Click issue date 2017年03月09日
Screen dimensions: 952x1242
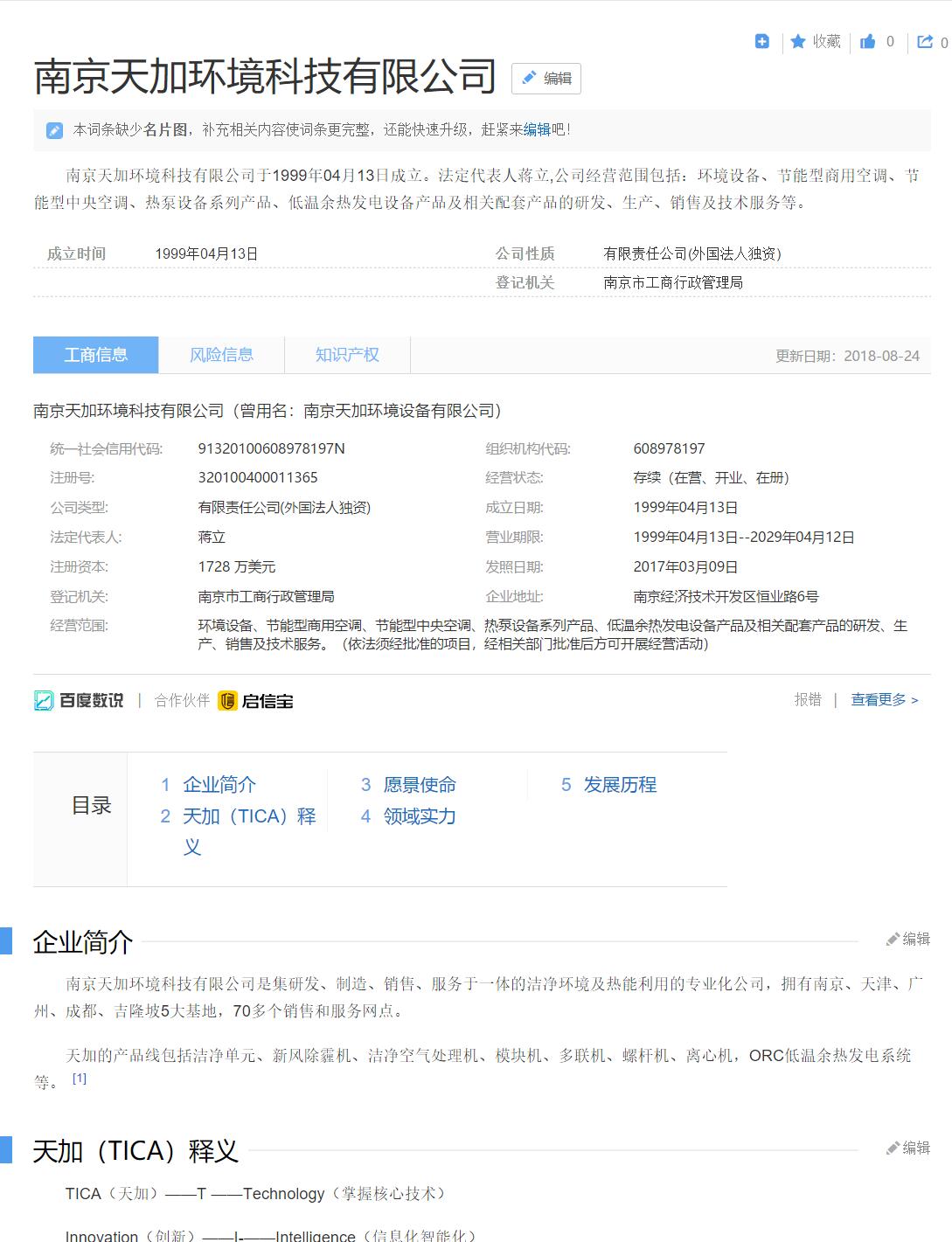pyautogui.click(x=686, y=566)
